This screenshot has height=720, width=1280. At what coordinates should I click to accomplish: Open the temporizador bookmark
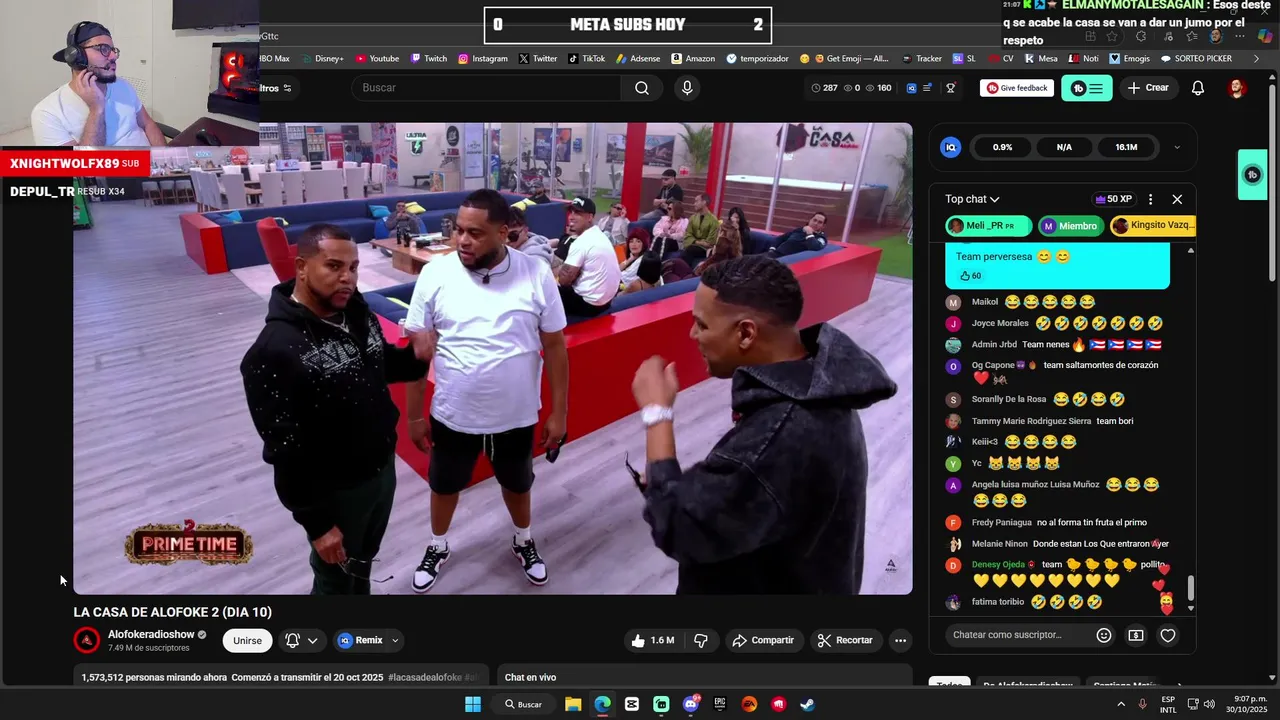point(758,59)
